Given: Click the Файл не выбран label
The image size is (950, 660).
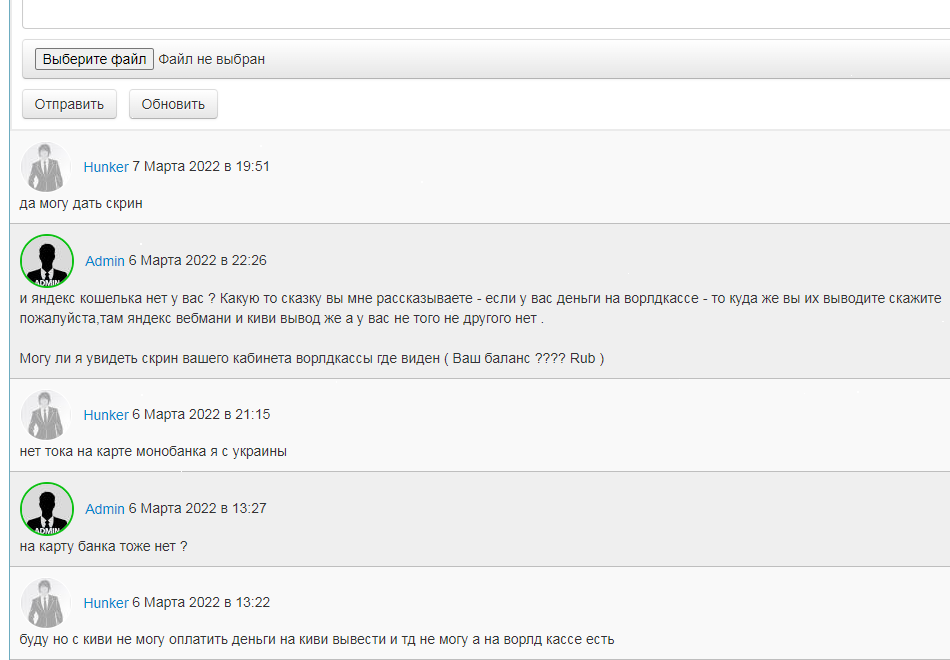Looking at the screenshot, I should pos(212,59).
